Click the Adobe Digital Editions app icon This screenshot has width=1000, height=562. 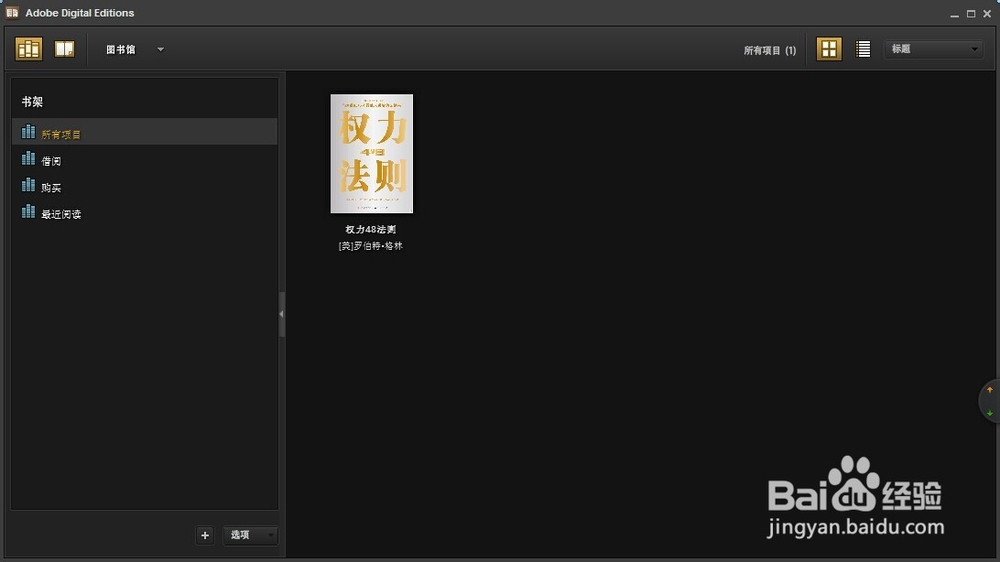click(x=12, y=13)
